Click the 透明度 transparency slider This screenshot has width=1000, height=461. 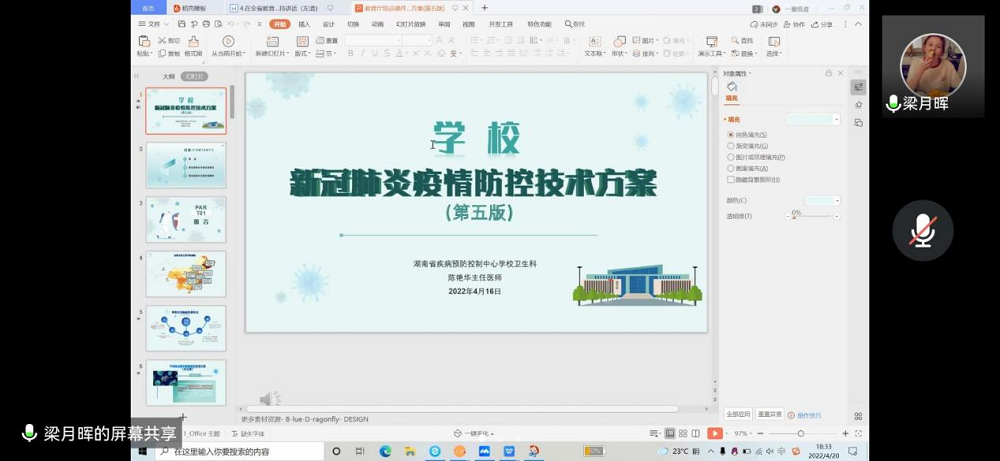click(x=810, y=216)
